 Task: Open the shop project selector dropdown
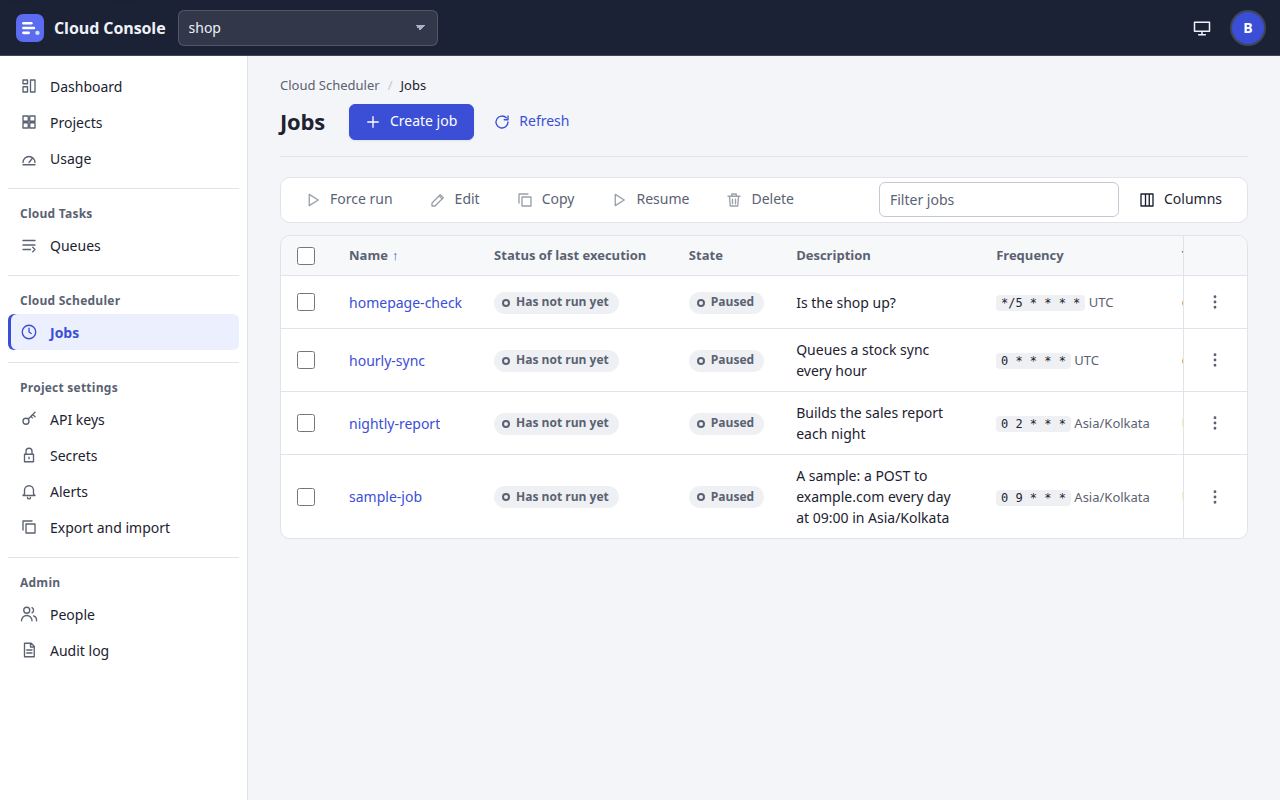click(x=308, y=28)
